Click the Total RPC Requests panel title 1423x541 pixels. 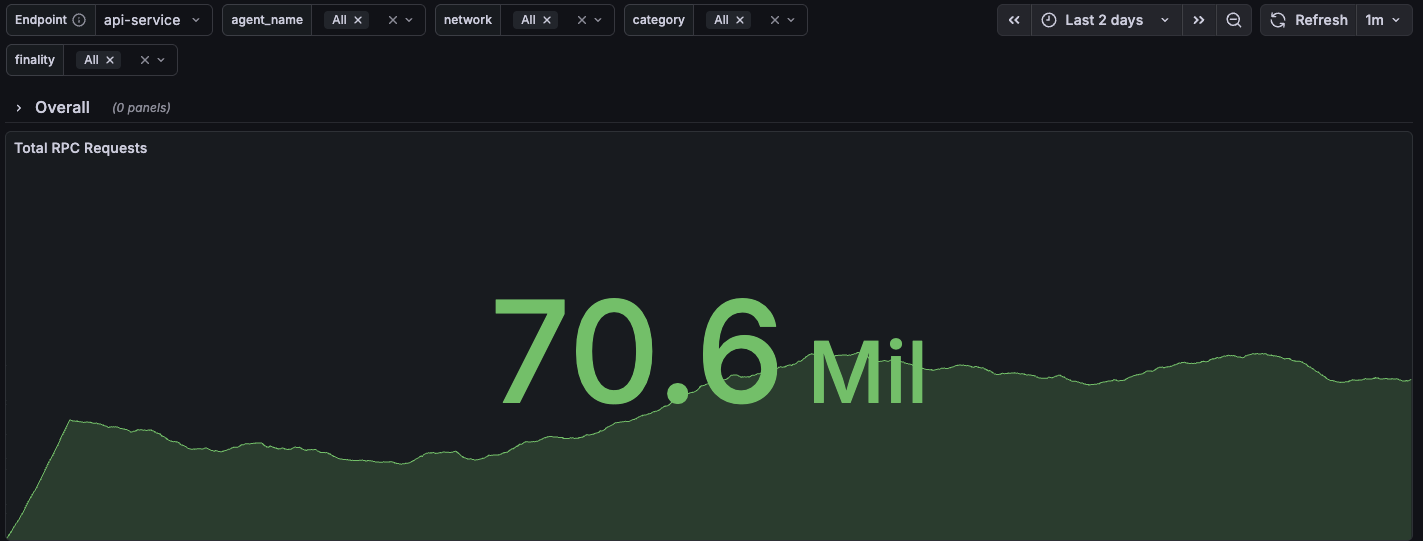pyautogui.click(x=80, y=148)
